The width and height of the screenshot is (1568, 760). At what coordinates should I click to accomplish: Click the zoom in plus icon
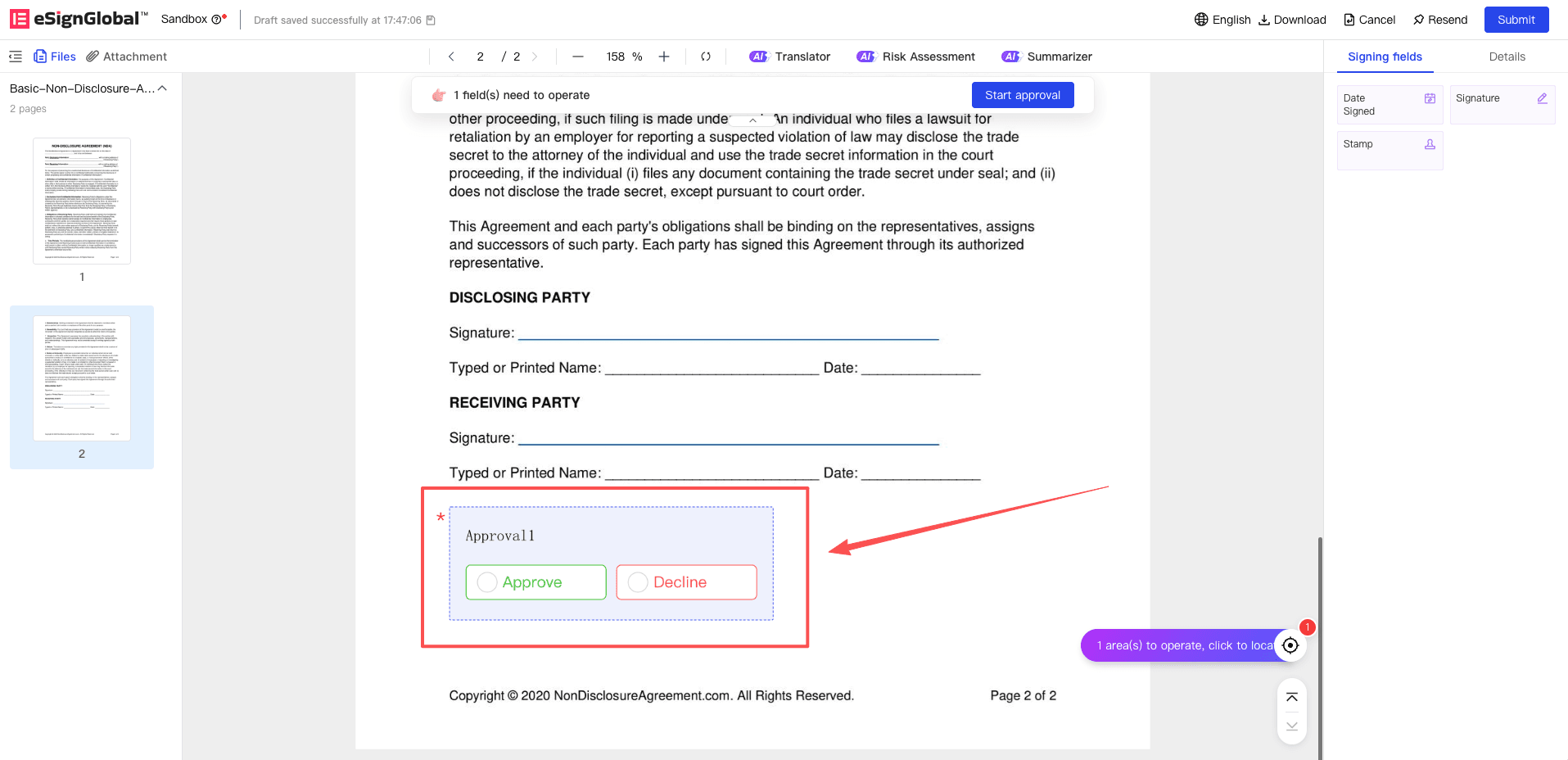click(664, 57)
